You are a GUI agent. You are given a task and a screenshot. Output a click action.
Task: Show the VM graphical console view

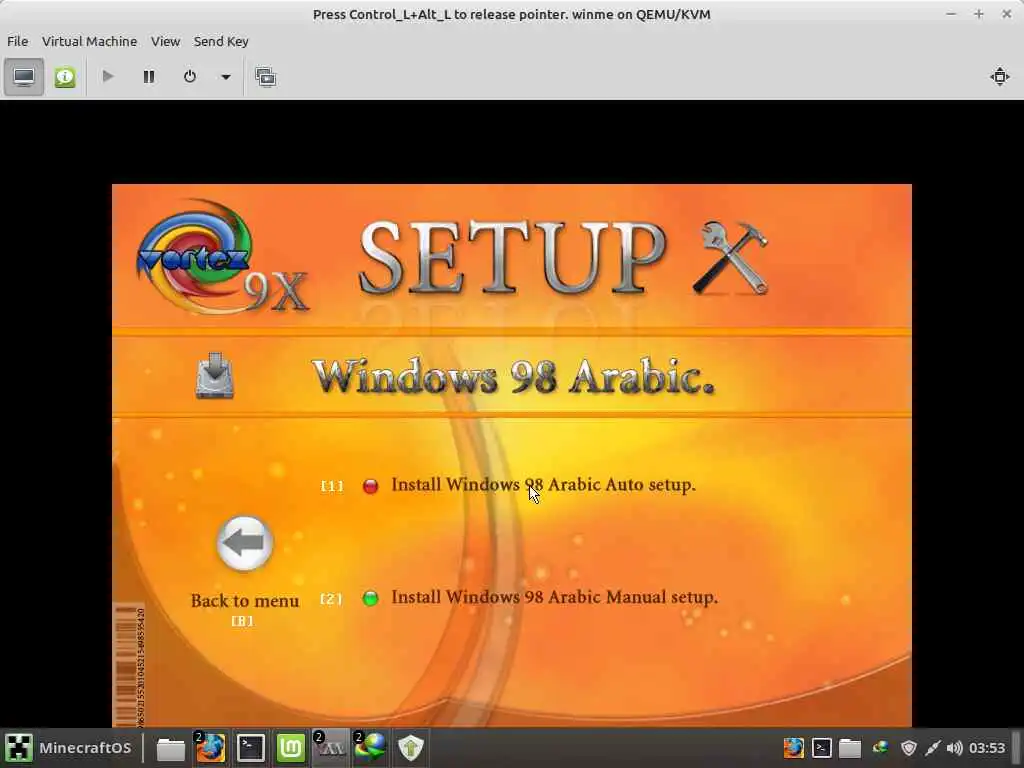(x=24, y=77)
